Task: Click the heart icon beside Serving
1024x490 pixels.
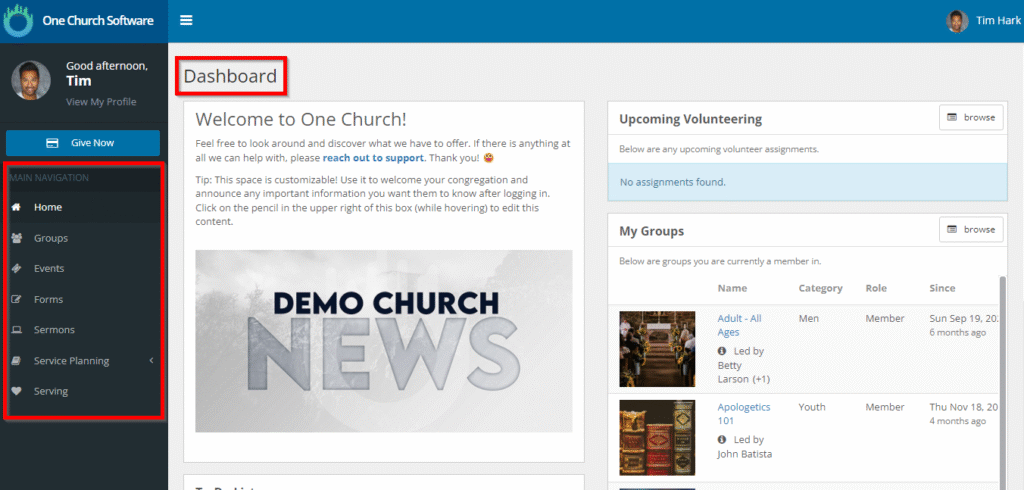Action: [x=17, y=391]
